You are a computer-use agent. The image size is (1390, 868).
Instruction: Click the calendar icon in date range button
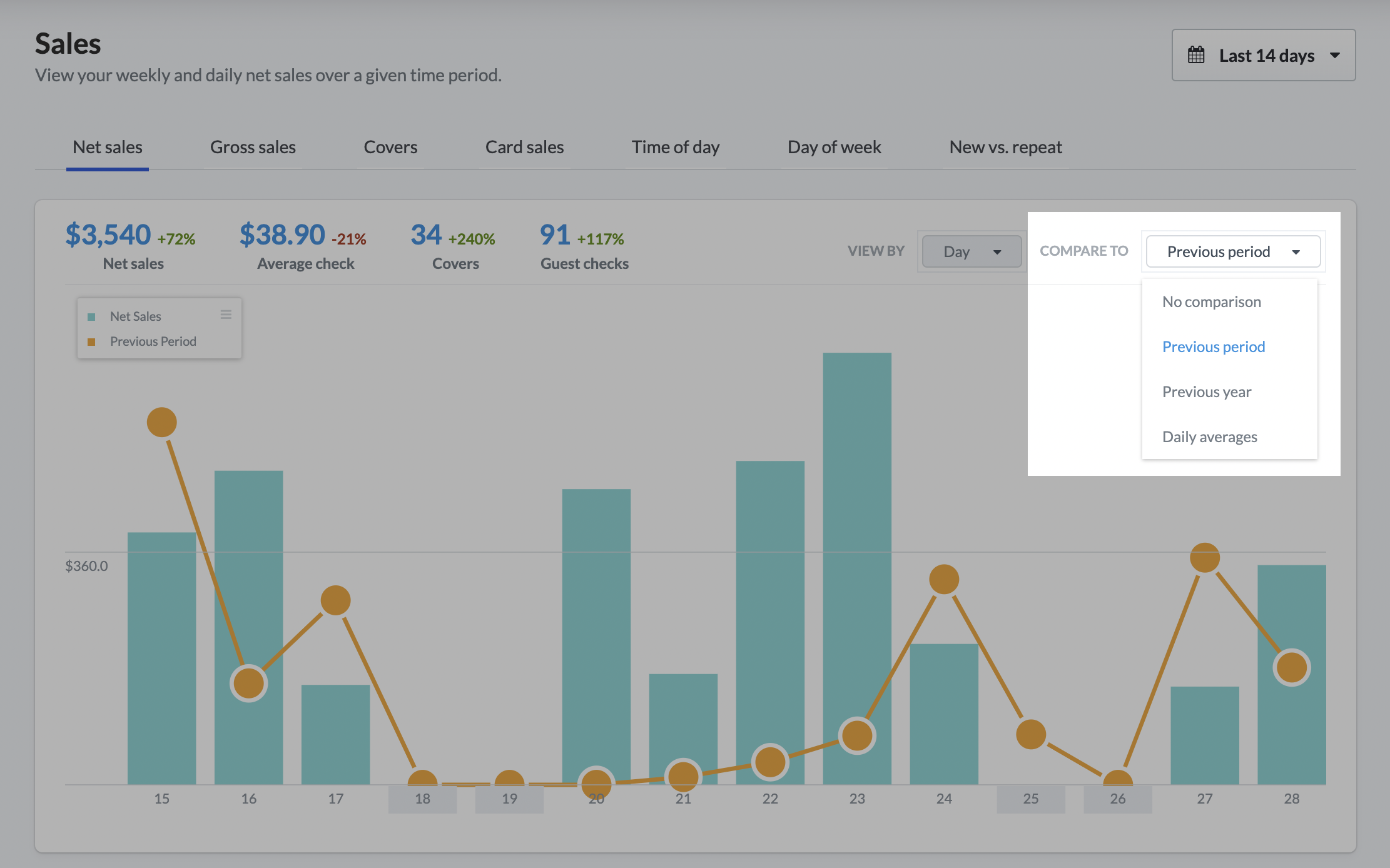coord(1195,55)
